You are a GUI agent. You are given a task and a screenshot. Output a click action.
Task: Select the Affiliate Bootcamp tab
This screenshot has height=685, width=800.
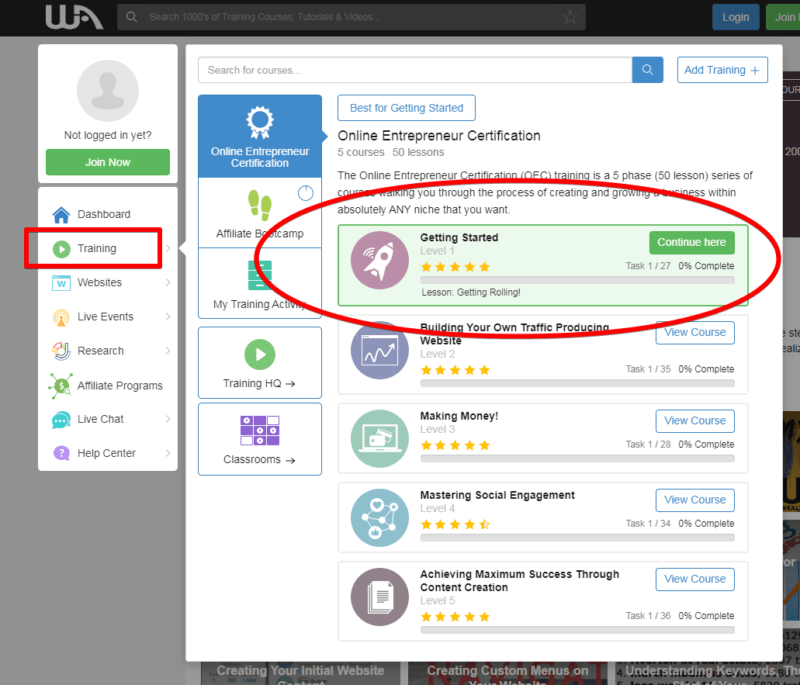tap(260, 213)
